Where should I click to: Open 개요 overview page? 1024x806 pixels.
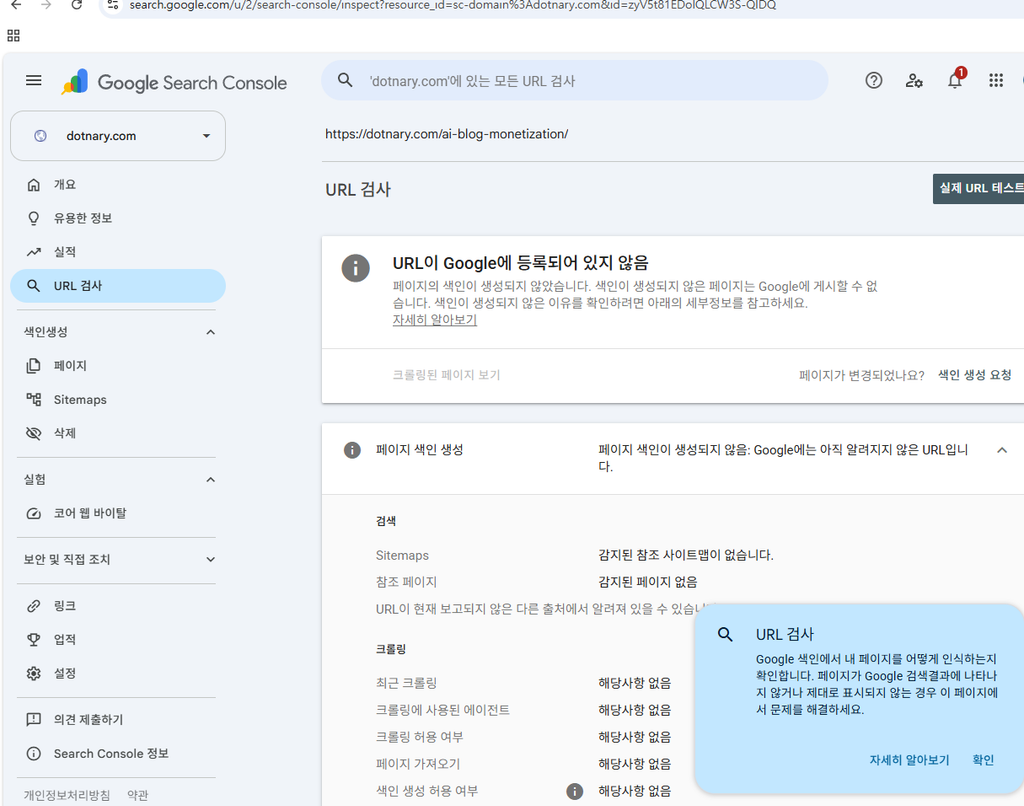(x=118, y=185)
